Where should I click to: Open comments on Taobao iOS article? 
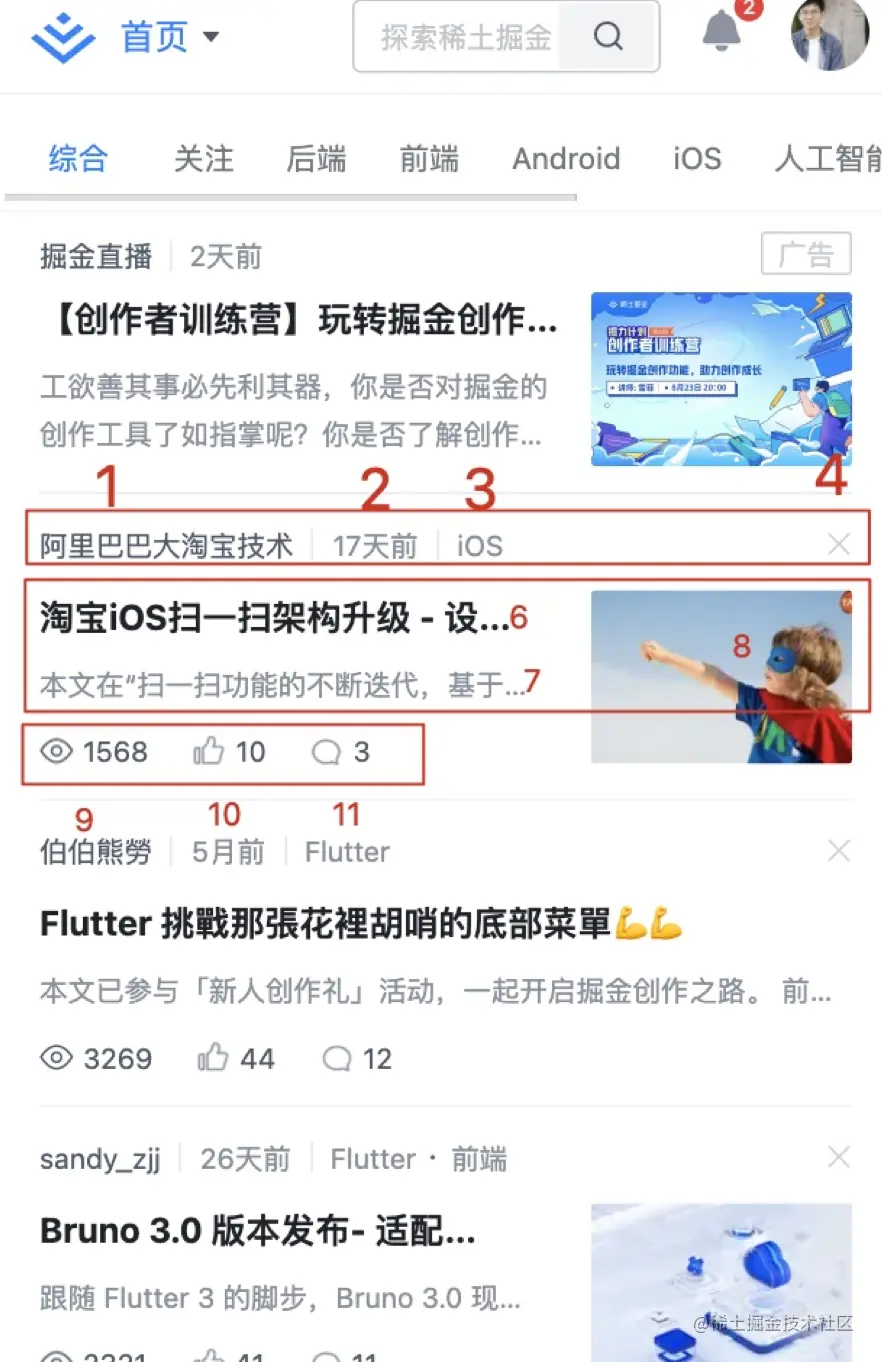(326, 752)
